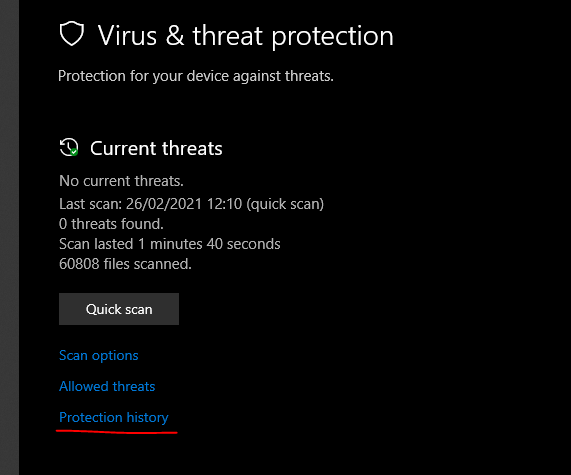Viewport: 571px width, 475px height.
Task: Click the Current threats section heading
Action: coord(156,148)
